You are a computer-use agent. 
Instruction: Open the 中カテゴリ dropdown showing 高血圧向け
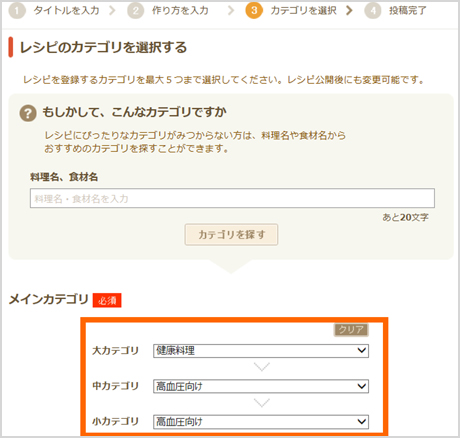[x=261, y=386]
